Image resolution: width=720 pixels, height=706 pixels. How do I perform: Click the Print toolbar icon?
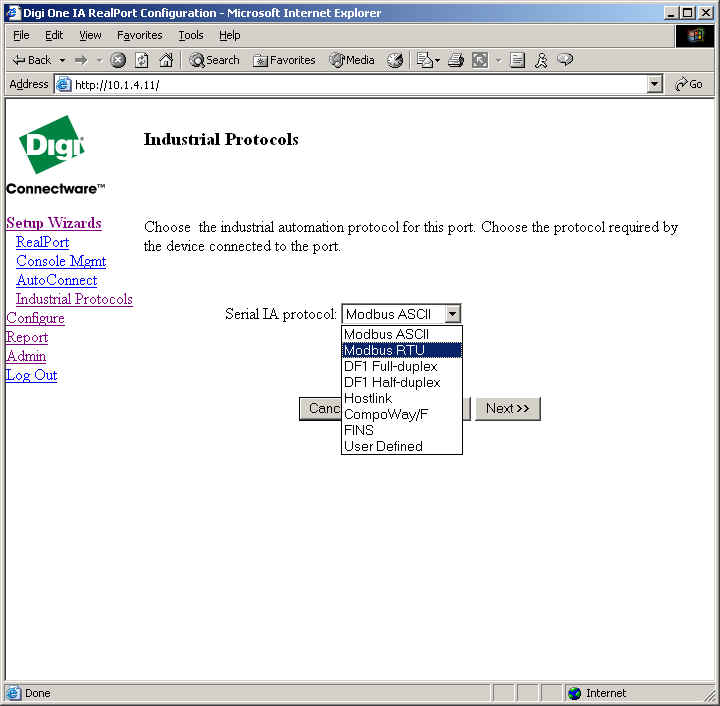pyautogui.click(x=455, y=60)
